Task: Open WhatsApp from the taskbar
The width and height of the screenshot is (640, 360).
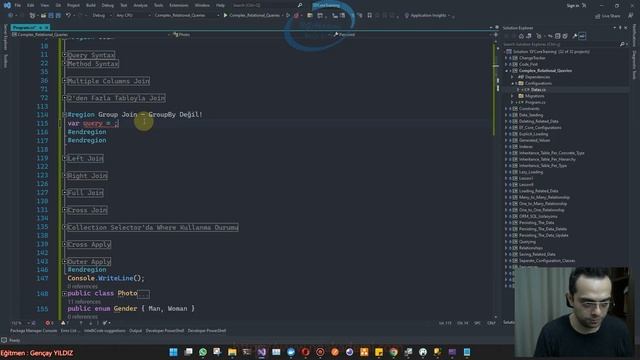Action: coord(203,352)
